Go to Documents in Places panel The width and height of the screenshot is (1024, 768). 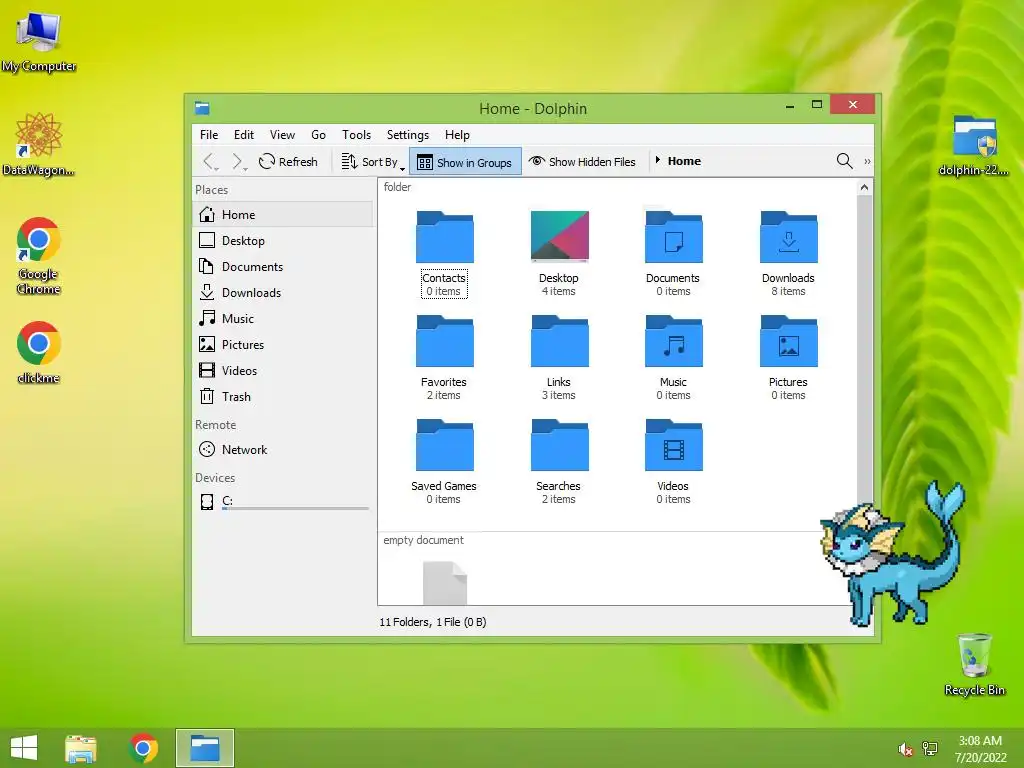[x=283, y=266]
